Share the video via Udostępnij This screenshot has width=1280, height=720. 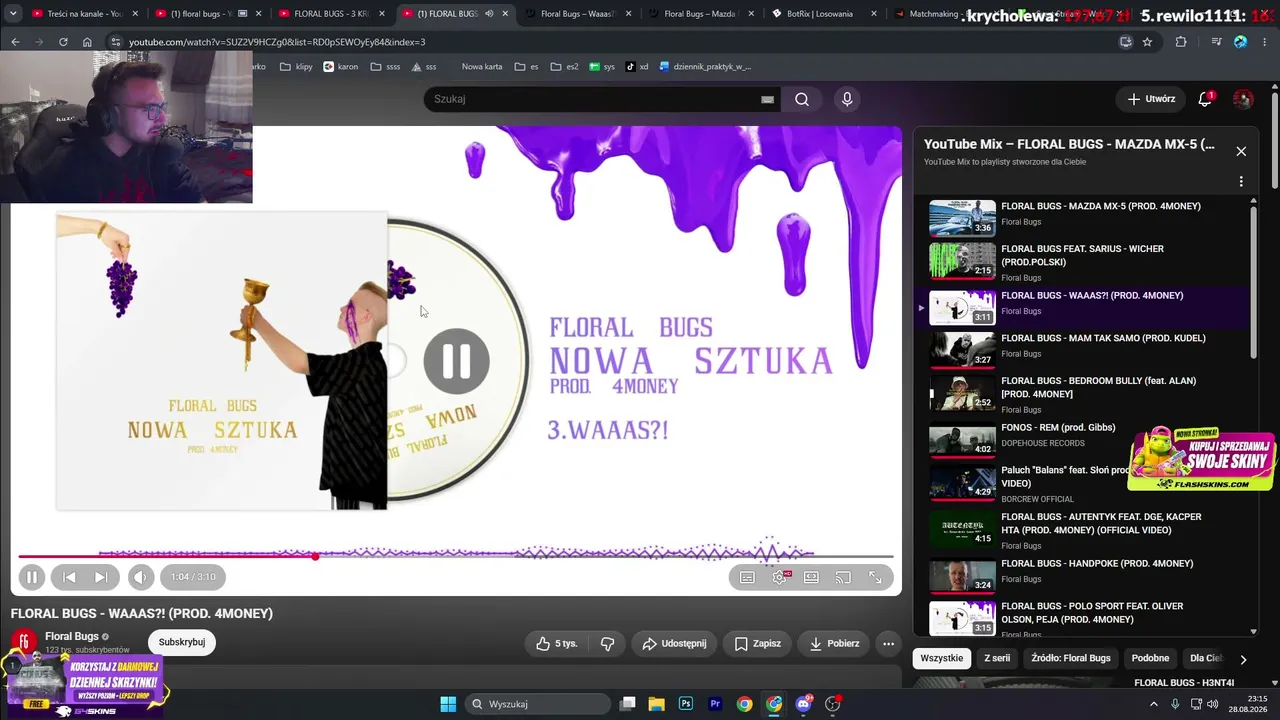pos(674,644)
